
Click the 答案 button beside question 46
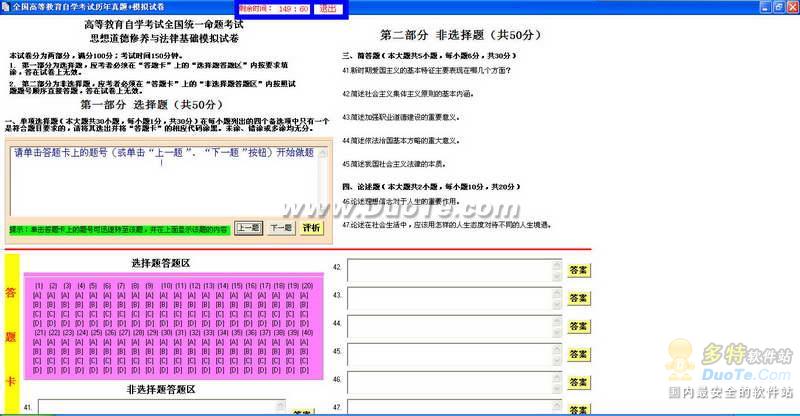(x=578, y=382)
